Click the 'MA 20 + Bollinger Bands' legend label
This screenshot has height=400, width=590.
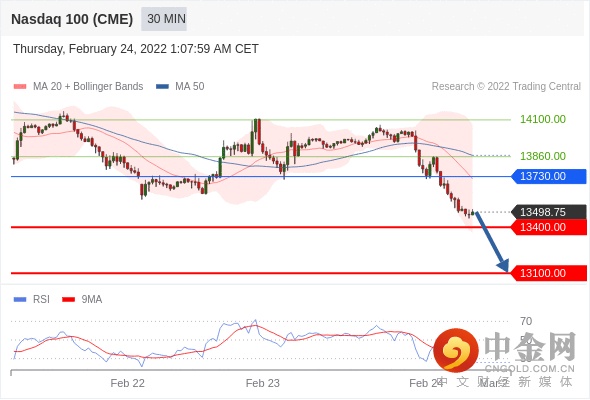coord(88,87)
